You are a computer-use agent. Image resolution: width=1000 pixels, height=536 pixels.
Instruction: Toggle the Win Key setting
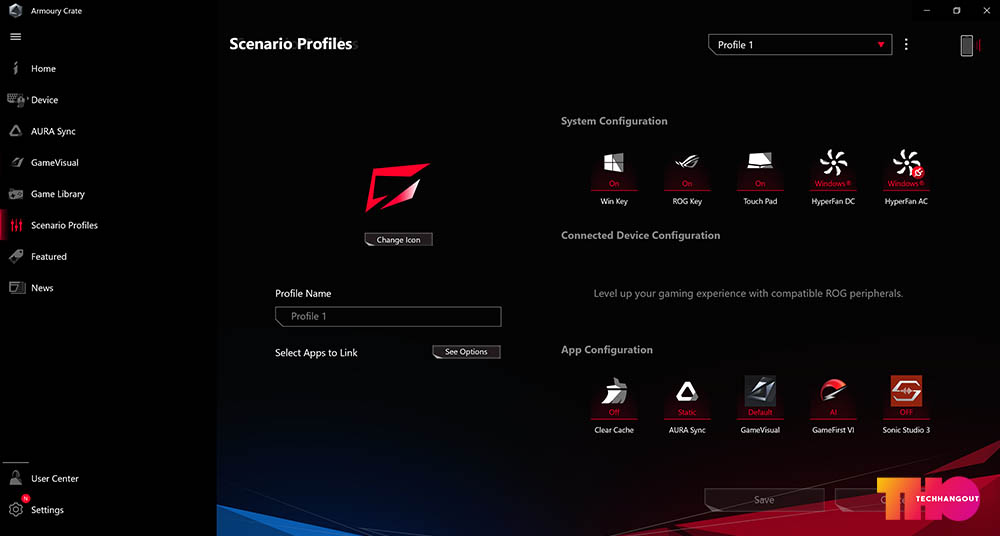(x=614, y=178)
